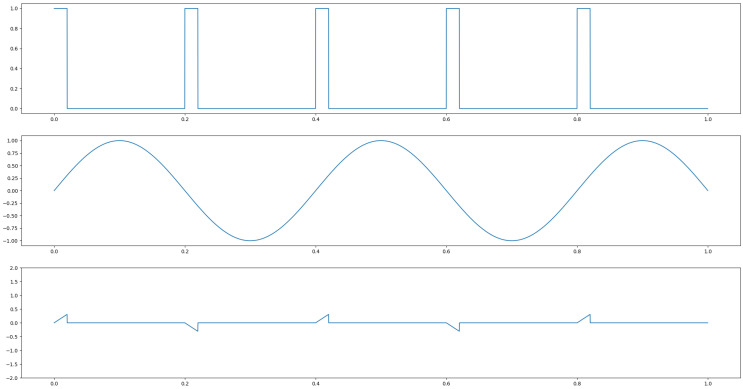This screenshot has width=743, height=389.
Task: Select the −0.75 y-axis label on sine plot
Action: coord(11,228)
